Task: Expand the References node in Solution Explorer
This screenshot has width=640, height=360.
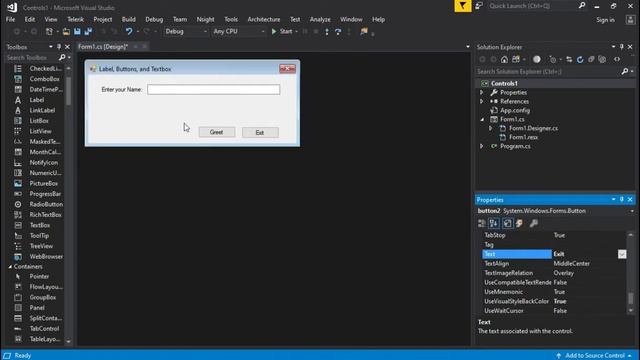Action: pyautogui.click(x=482, y=102)
